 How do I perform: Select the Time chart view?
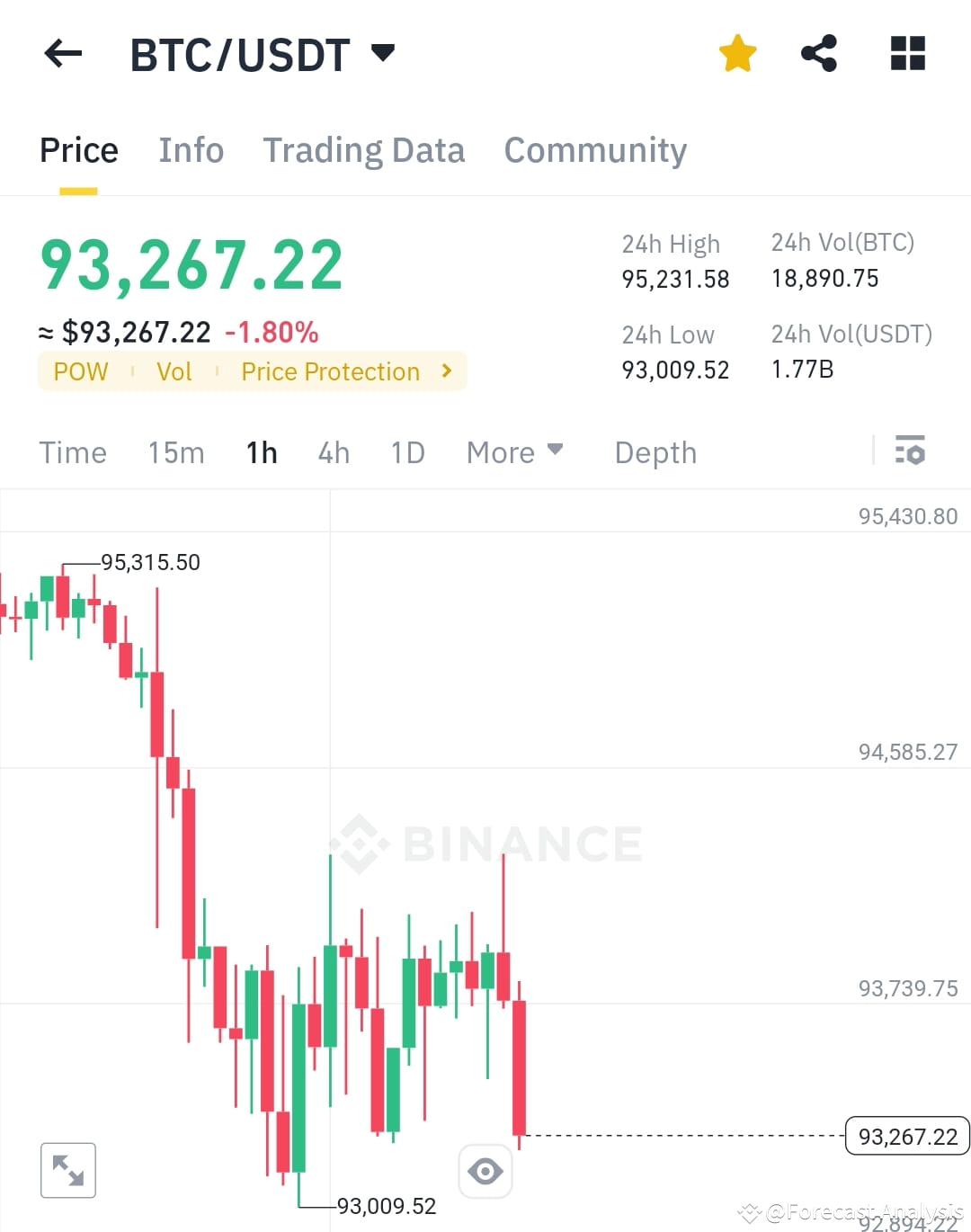[x=73, y=452]
